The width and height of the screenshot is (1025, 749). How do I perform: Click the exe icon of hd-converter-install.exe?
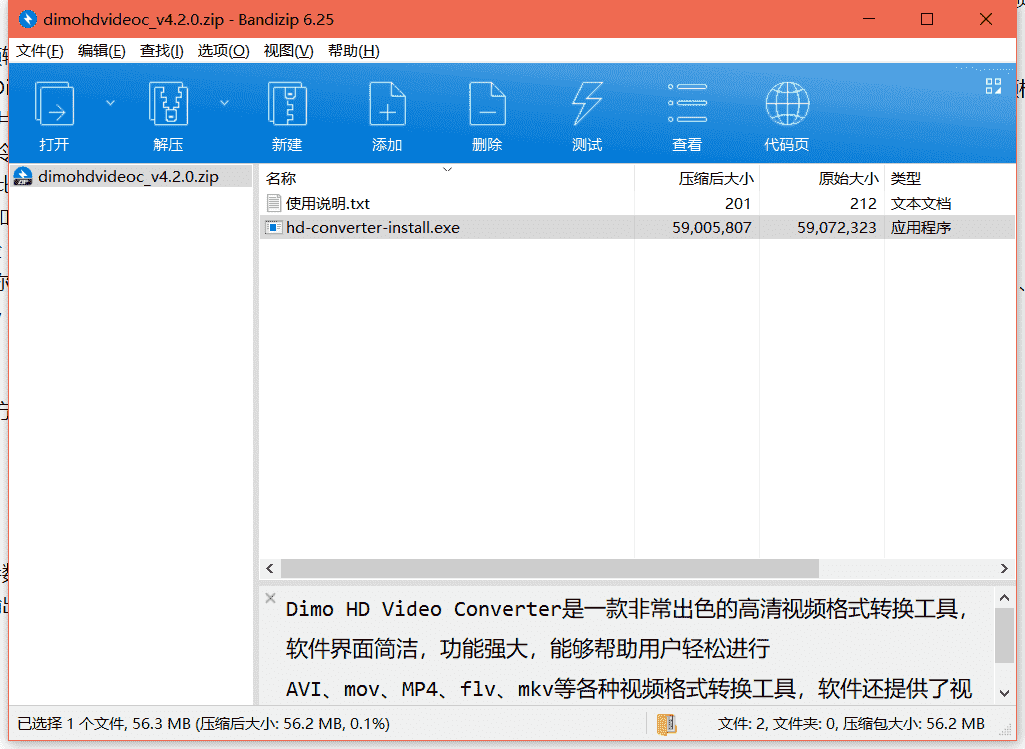point(273,227)
